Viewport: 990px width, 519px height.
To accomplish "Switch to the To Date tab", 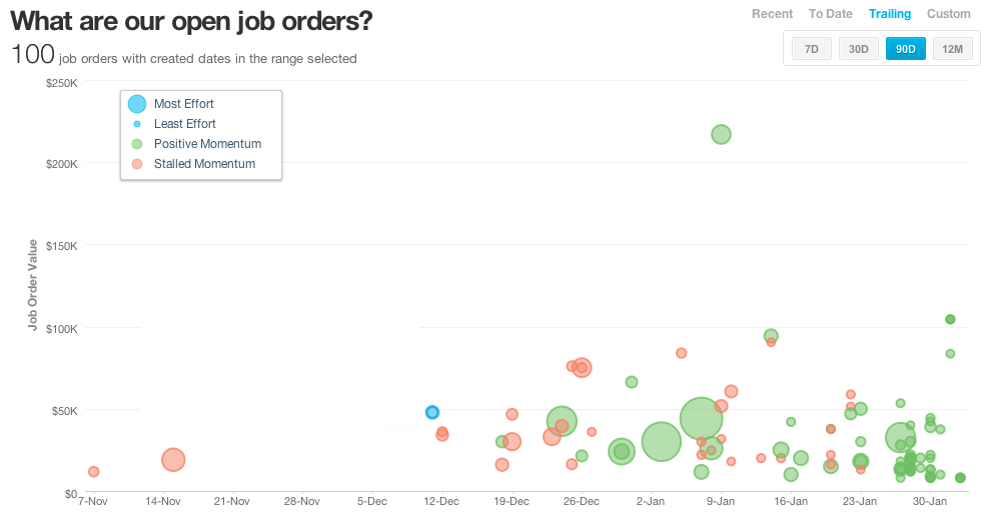I will (x=830, y=14).
